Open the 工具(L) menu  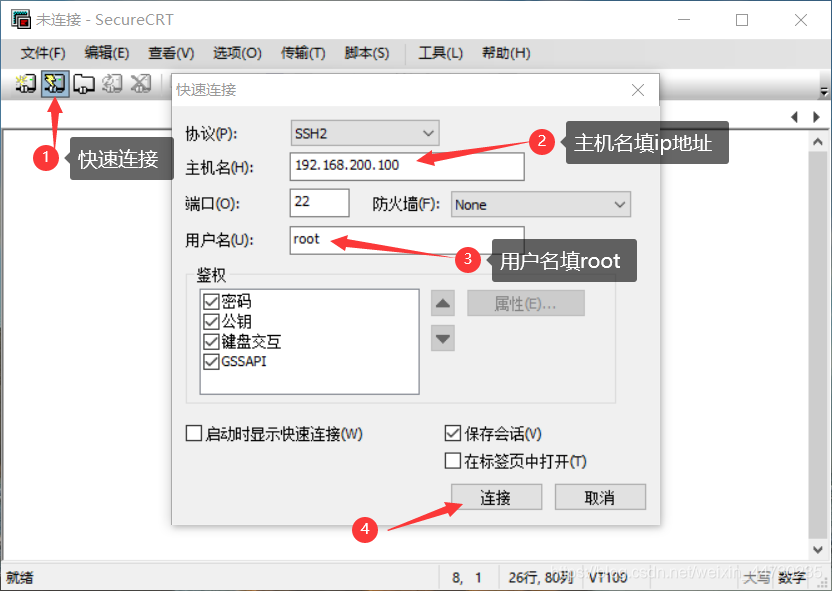pos(440,53)
